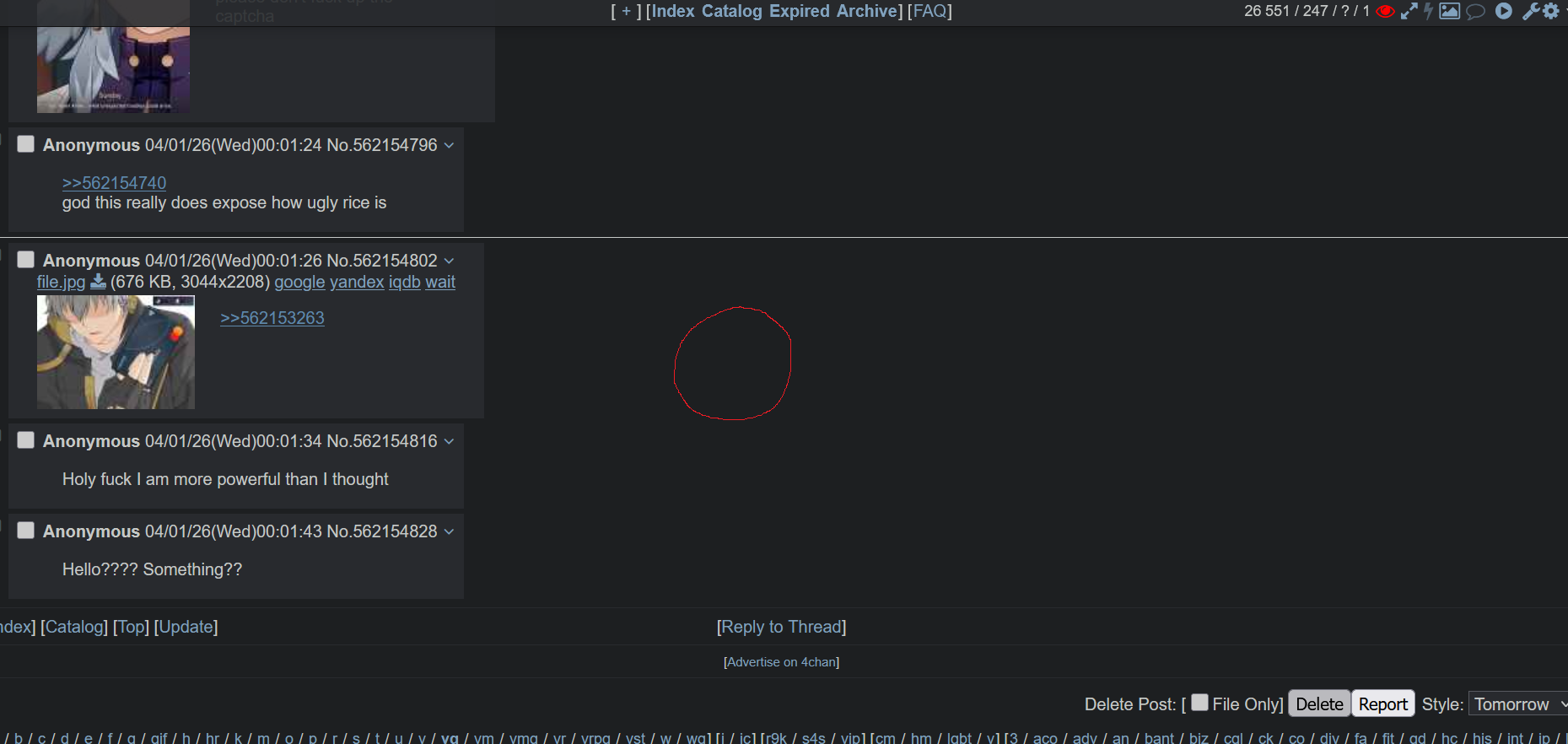Click post number 562154802

click(x=395, y=261)
